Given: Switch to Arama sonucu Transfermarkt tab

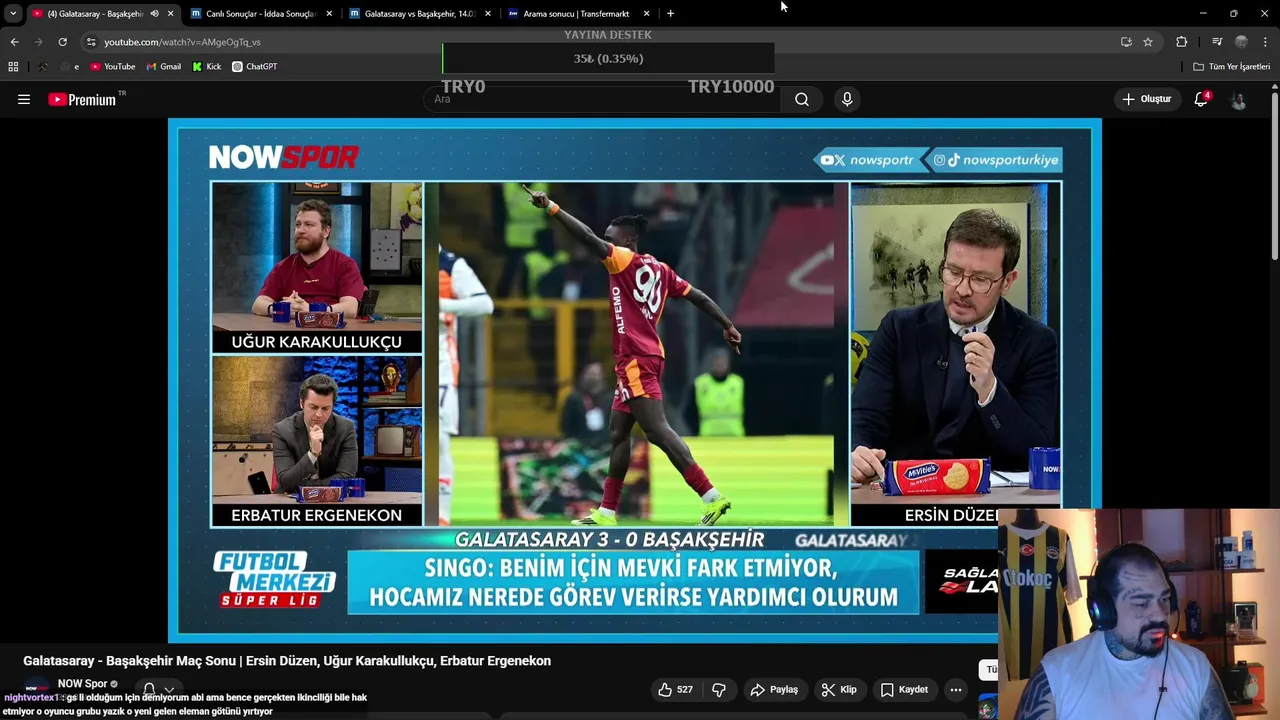Looking at the screenshot, I should 578,14.
